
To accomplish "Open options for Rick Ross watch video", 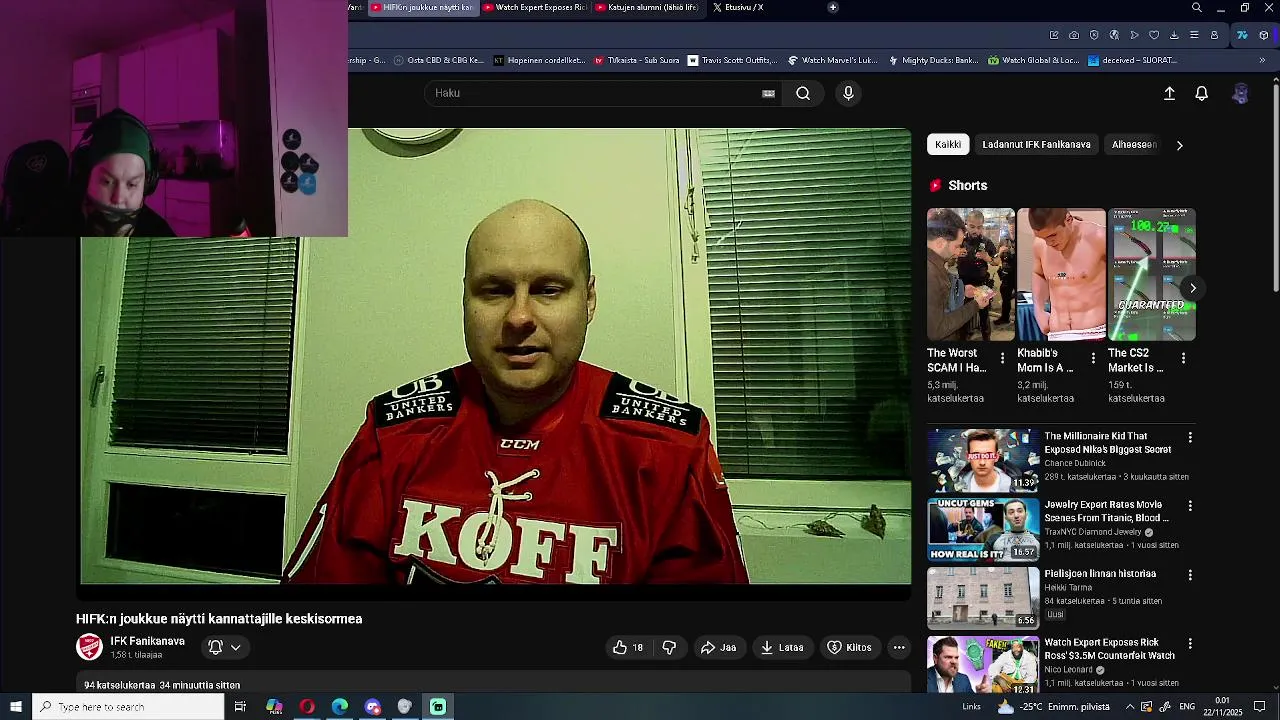I will [x=1190, y=644].
